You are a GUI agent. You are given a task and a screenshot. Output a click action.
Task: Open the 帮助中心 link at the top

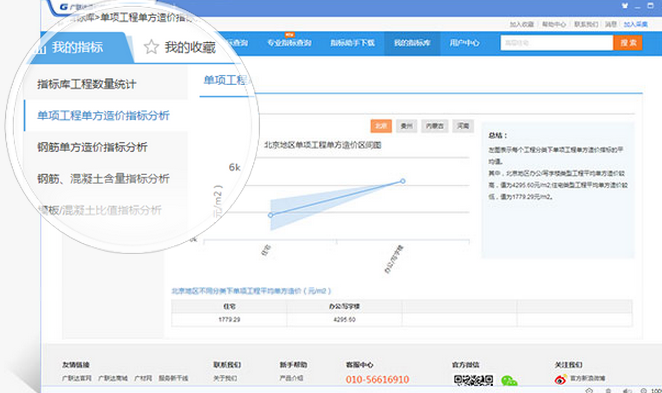point(554,24)
